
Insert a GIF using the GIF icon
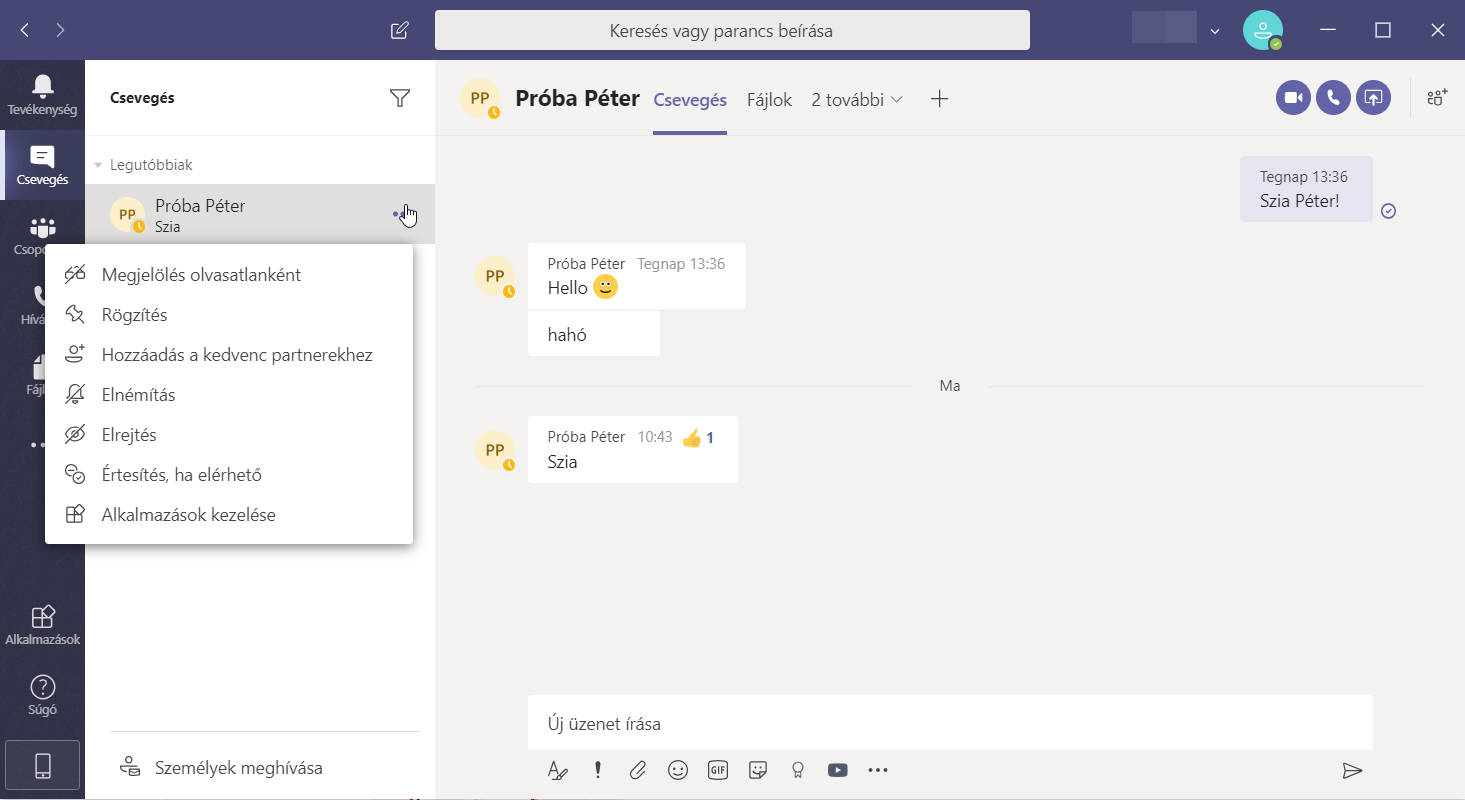717,770
